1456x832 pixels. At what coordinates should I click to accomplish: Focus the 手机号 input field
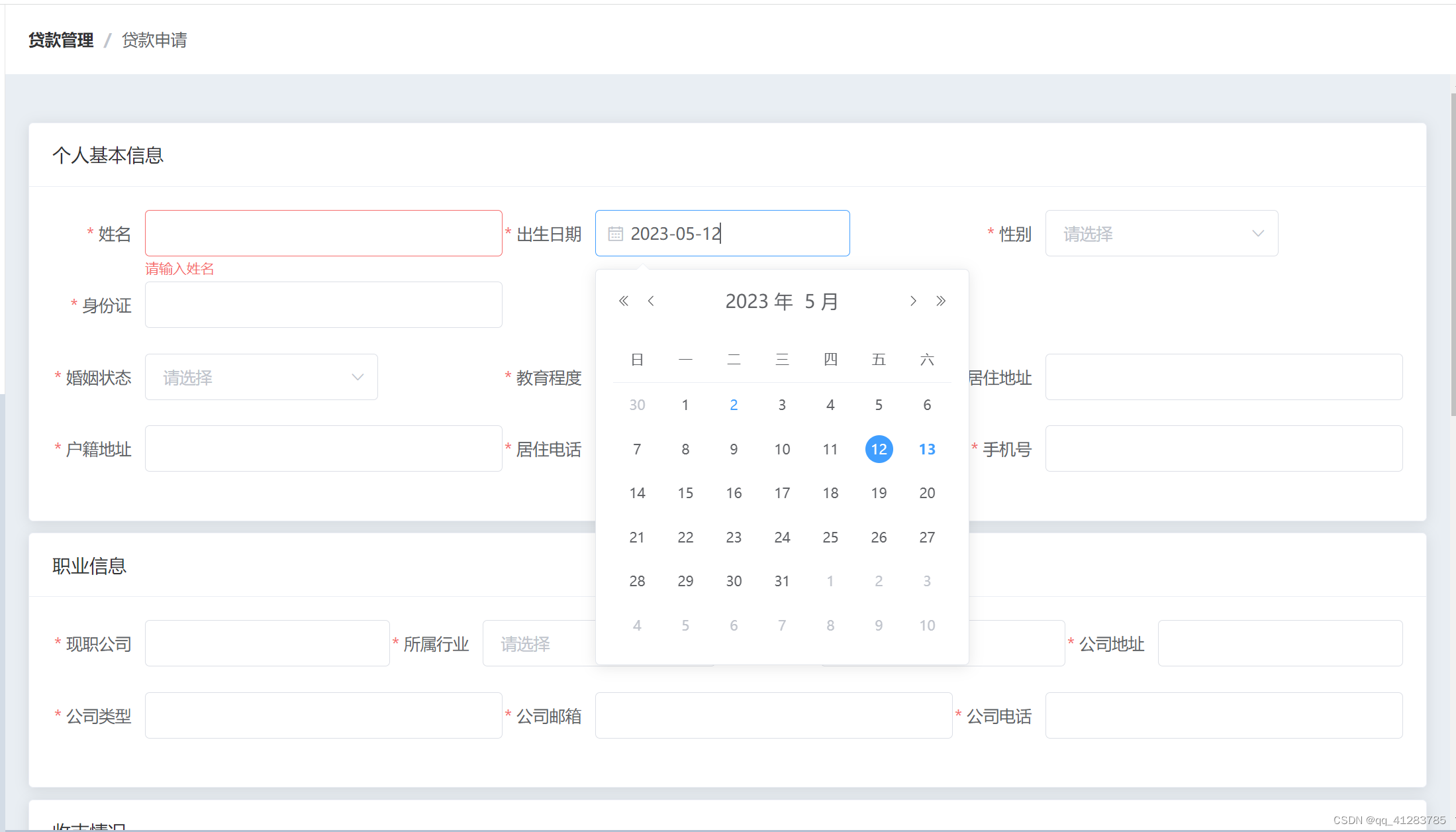(x=1224, y=448)
